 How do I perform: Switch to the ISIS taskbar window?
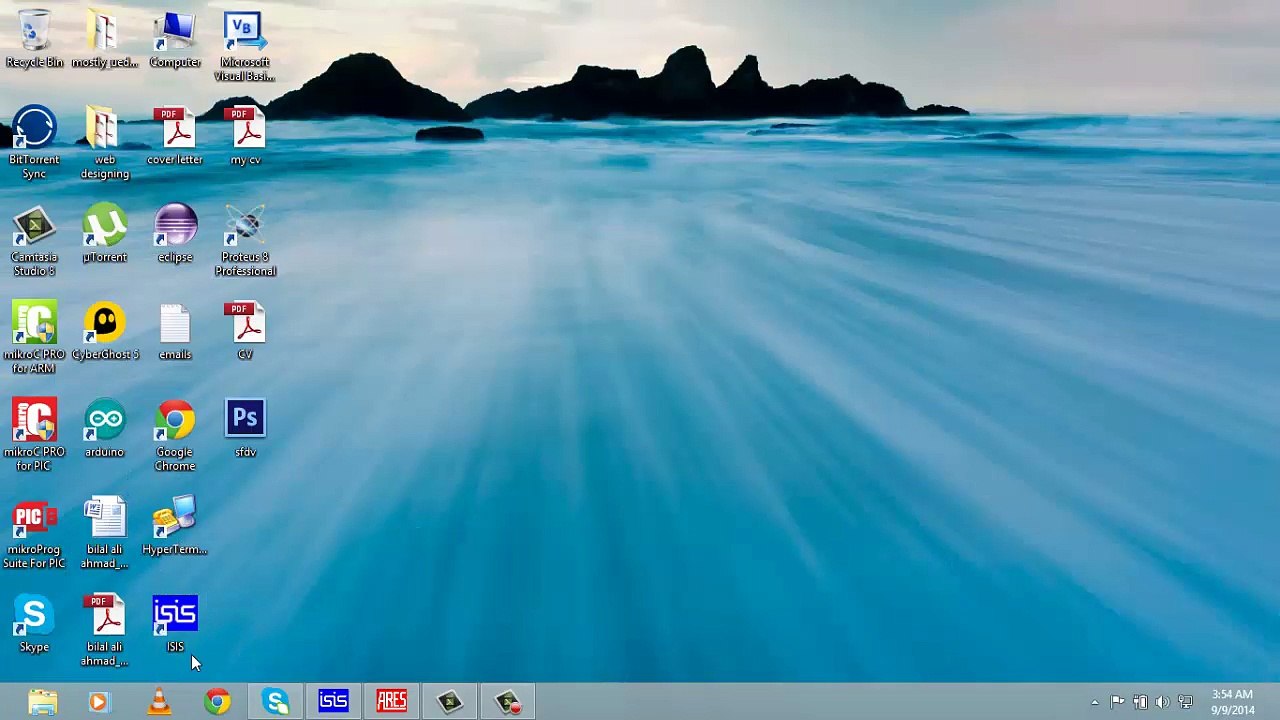[333, 702]
